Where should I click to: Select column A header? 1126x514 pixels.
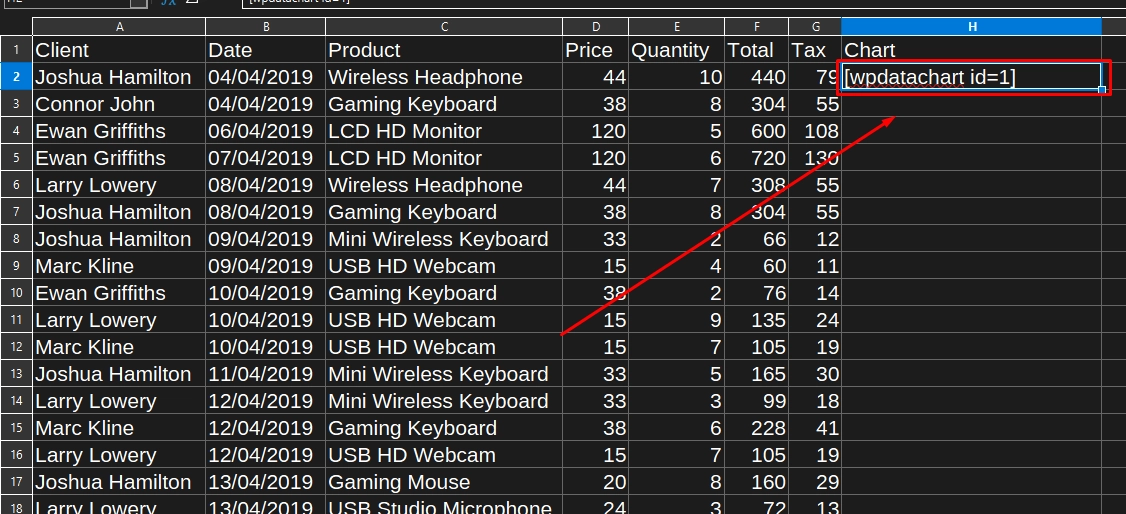click(119, 27)
